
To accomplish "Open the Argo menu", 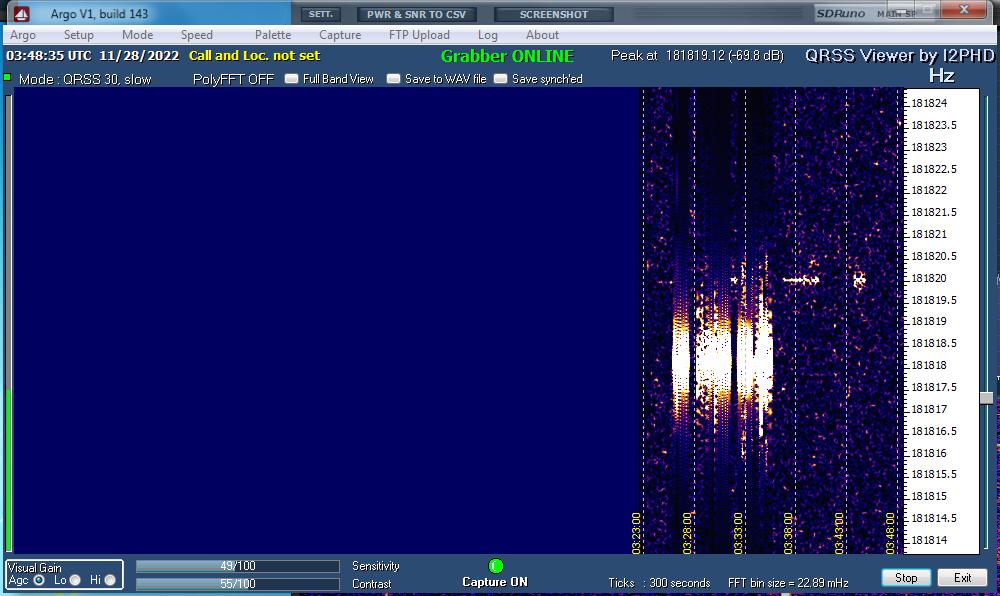I will (23, 35).
